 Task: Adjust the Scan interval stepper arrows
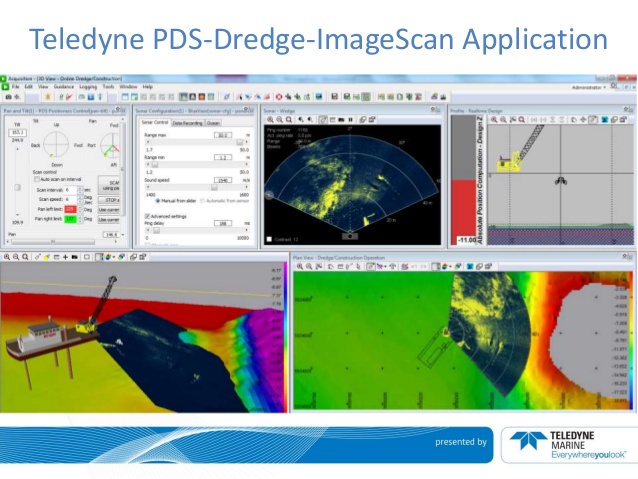[80, 190]
